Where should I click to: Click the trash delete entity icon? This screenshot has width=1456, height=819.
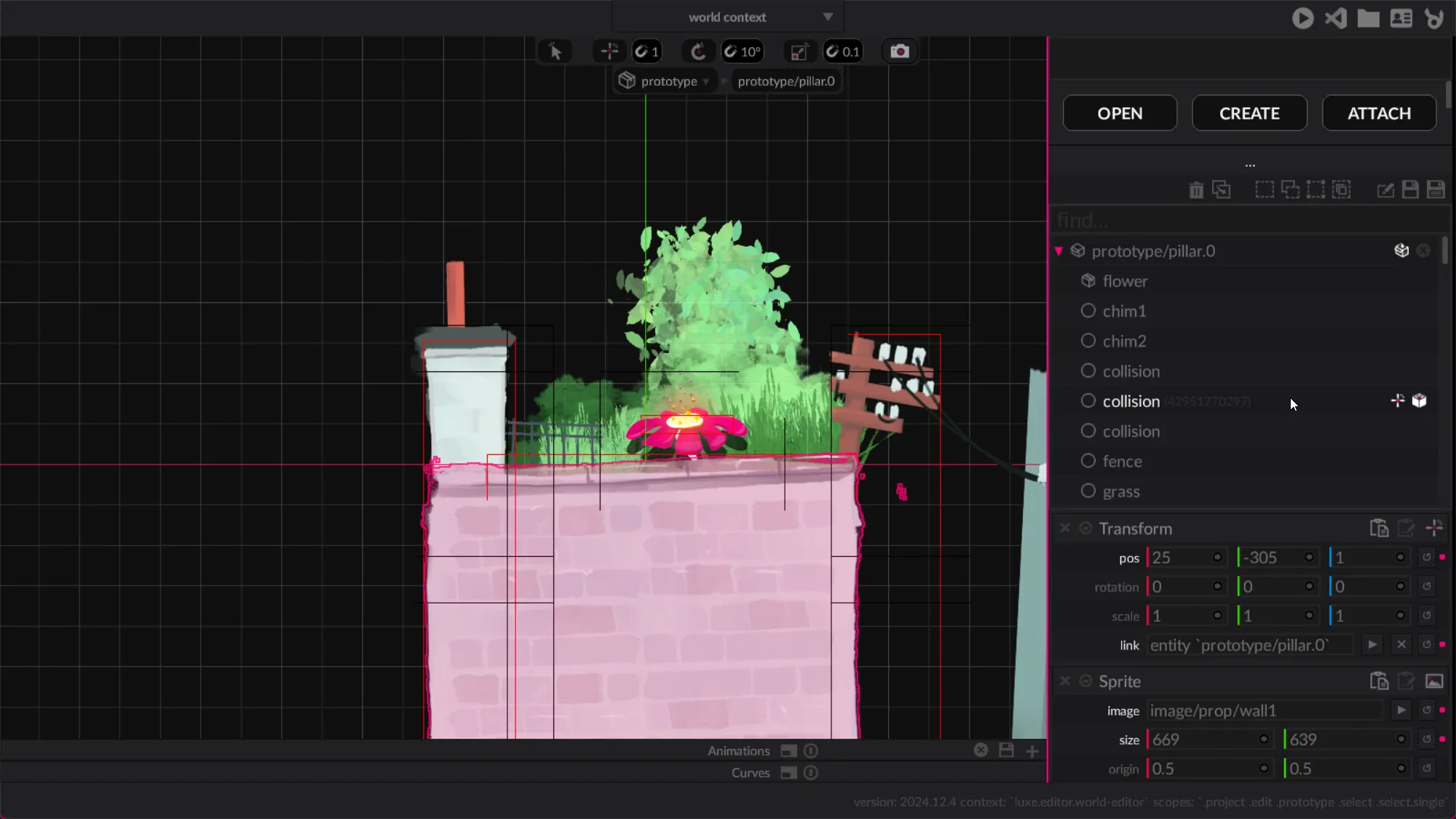1196,190
